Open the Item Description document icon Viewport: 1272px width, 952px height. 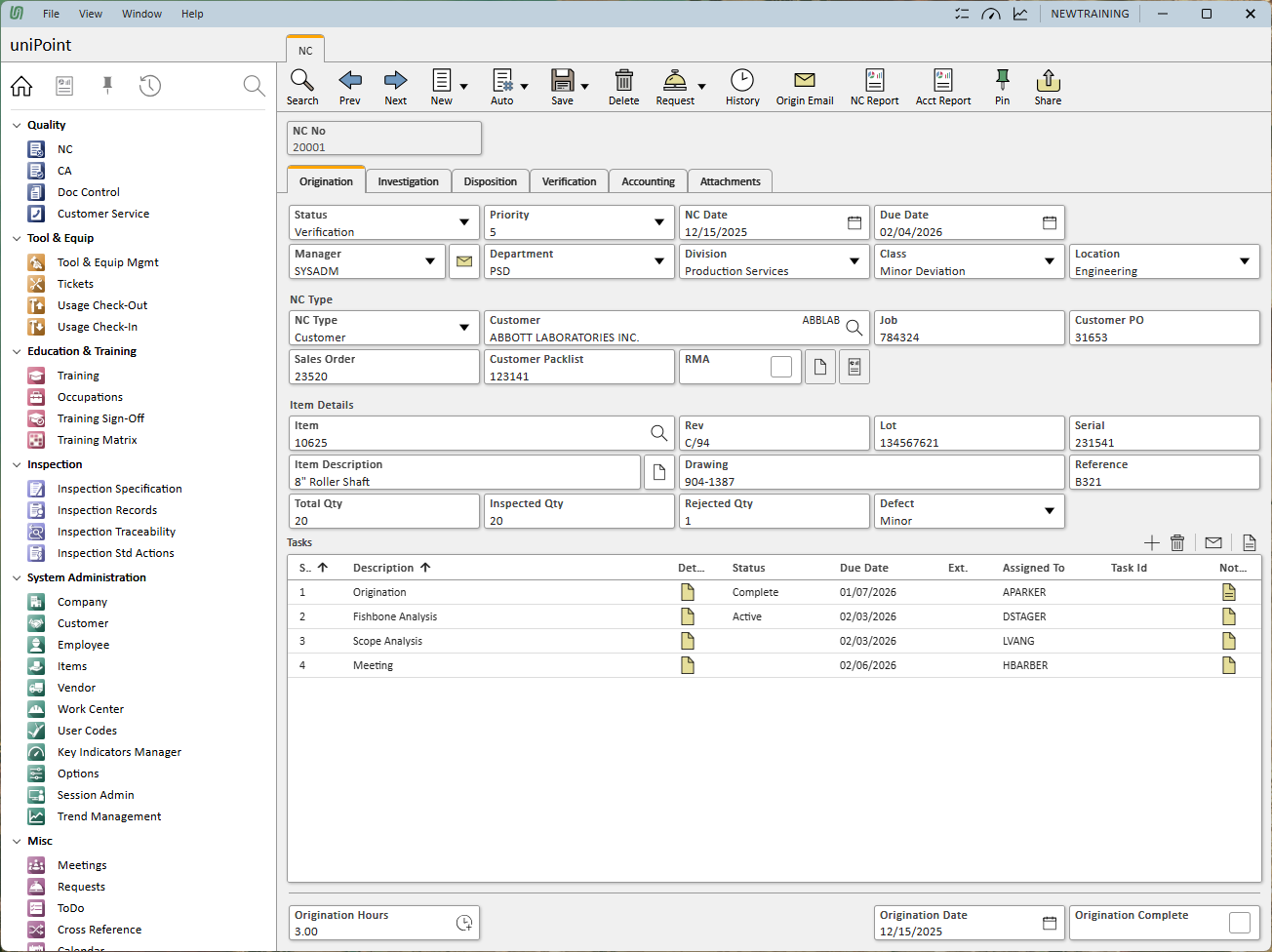[x=659, y=472]
